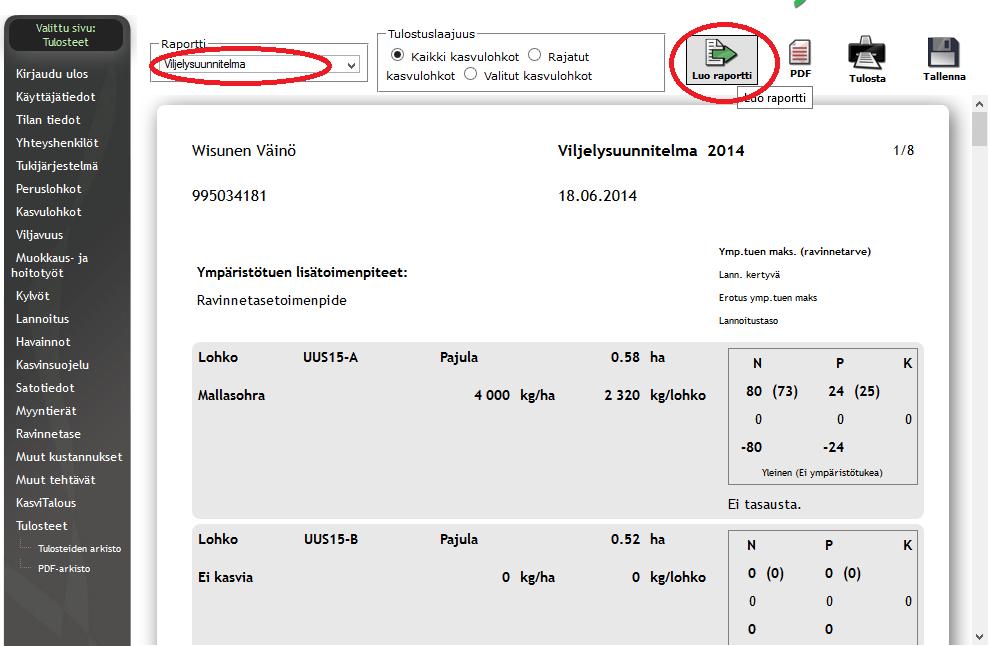Open Yhteyshenkilöt sidebar item
The width and height of the screenshot is (990, 646).
tap(57, 143)
